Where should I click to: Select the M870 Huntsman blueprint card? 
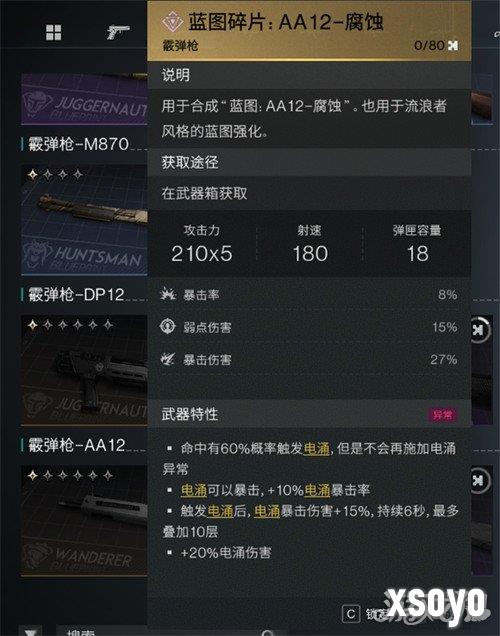84,220
